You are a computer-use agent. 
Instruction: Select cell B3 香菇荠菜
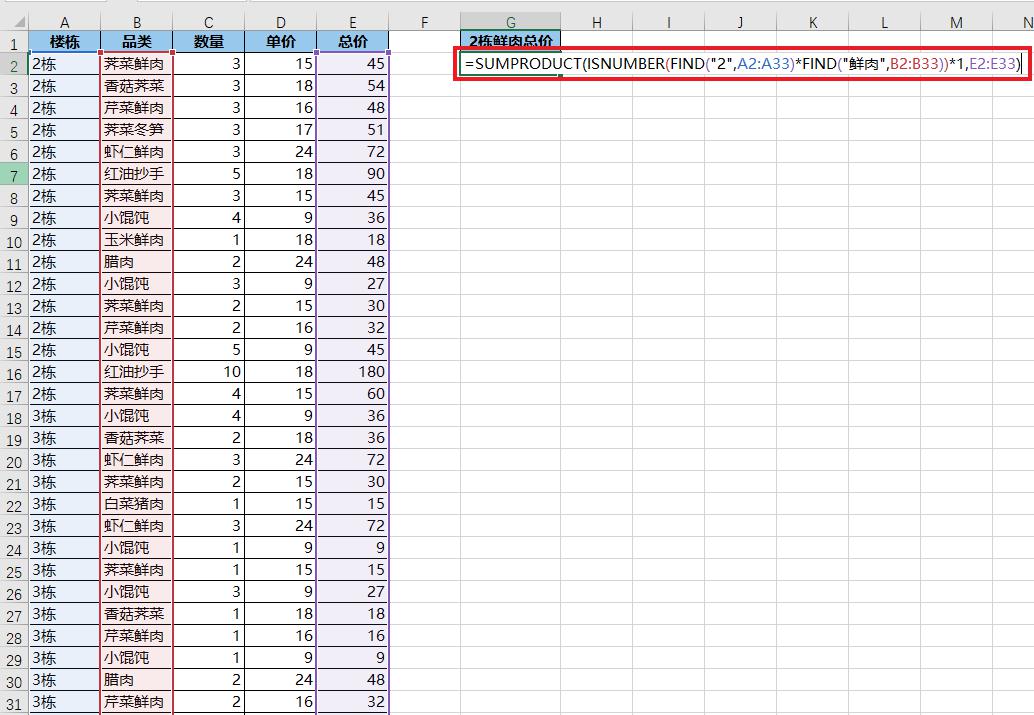[137, 86]
